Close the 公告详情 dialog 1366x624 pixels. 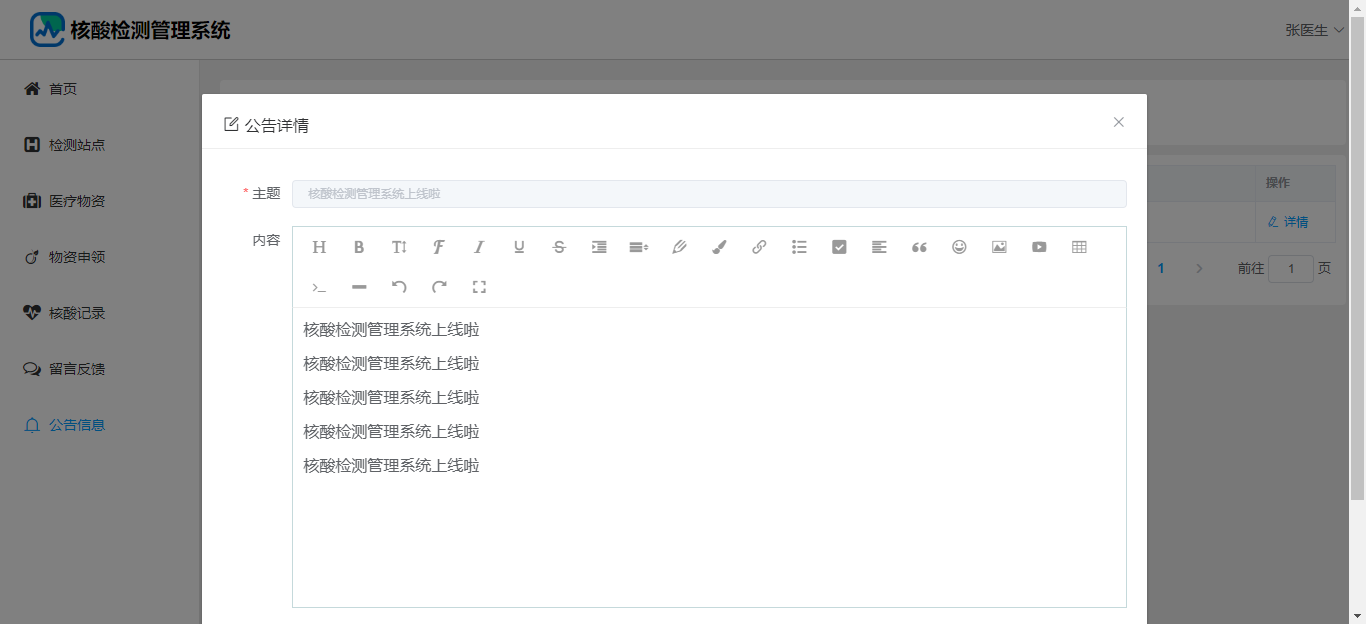point(1119,122)
